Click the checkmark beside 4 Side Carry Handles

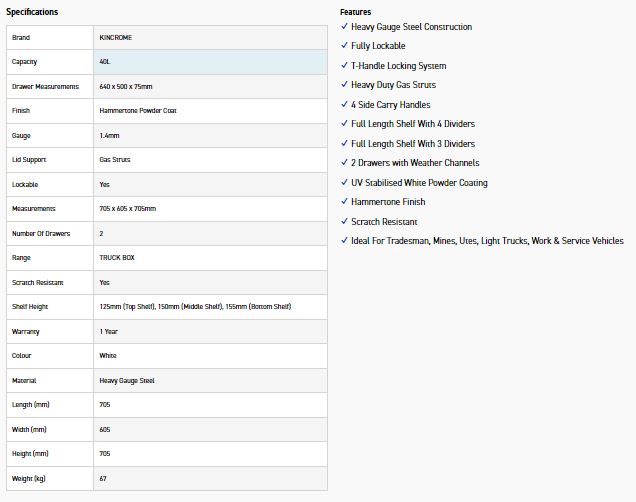[344, 104]
